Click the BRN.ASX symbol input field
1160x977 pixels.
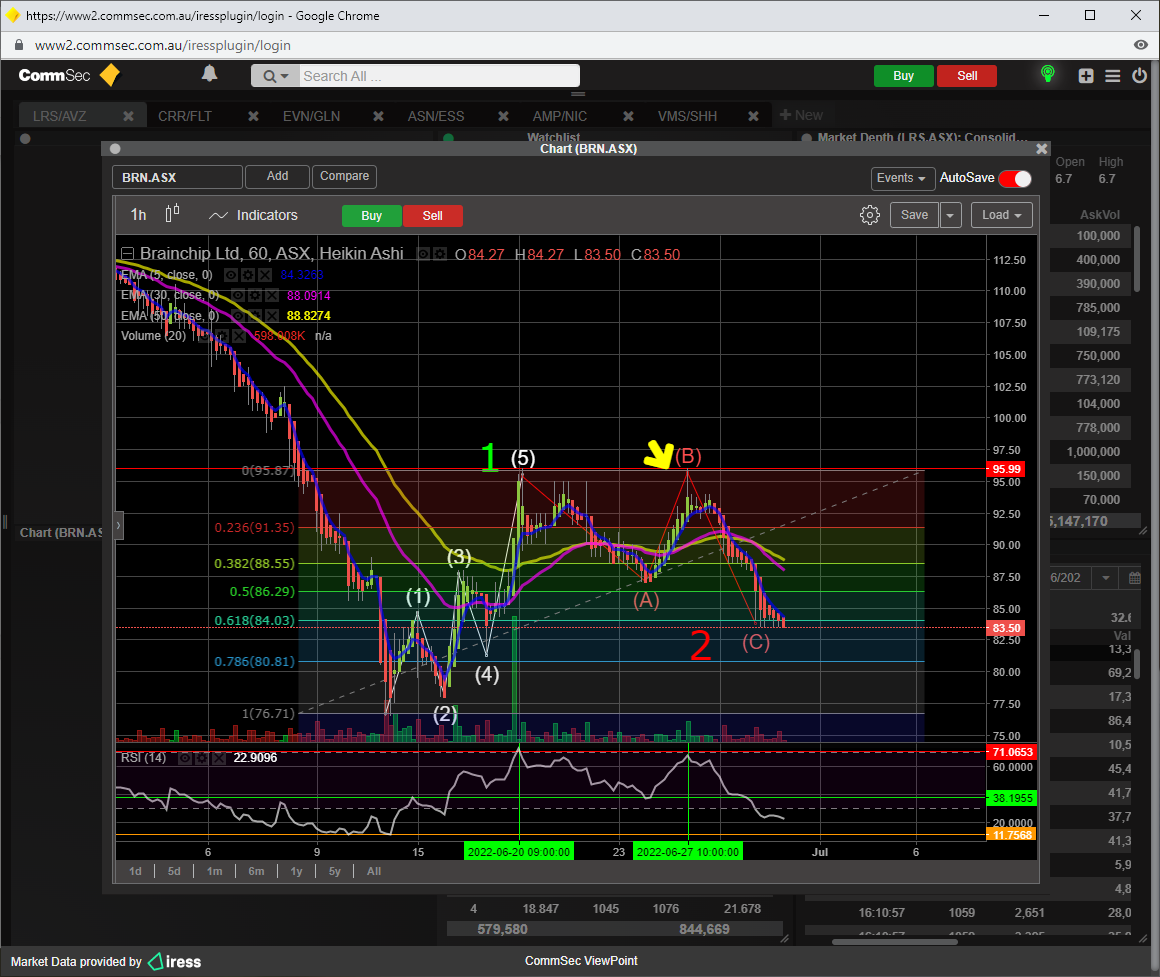tap(177, 177)
